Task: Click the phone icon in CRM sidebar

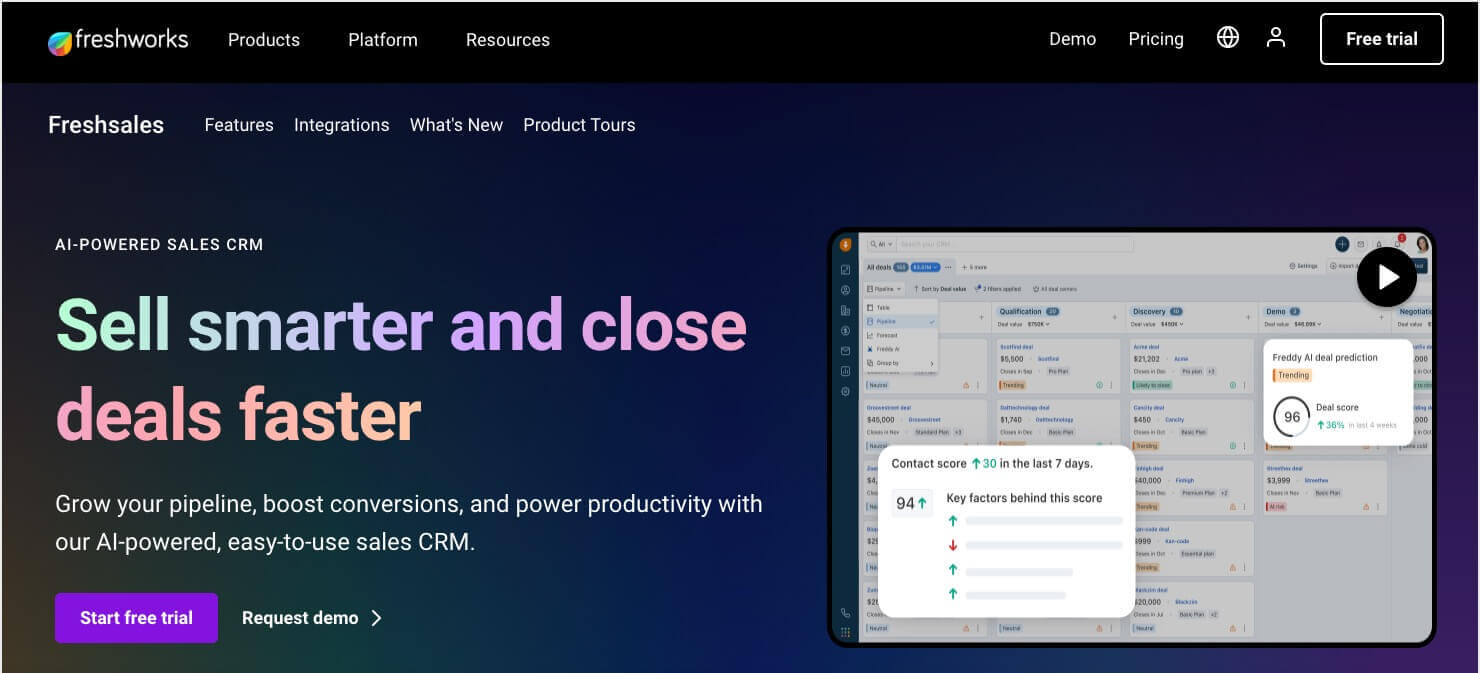Action: pyautogui.click(x=845, y=613)
